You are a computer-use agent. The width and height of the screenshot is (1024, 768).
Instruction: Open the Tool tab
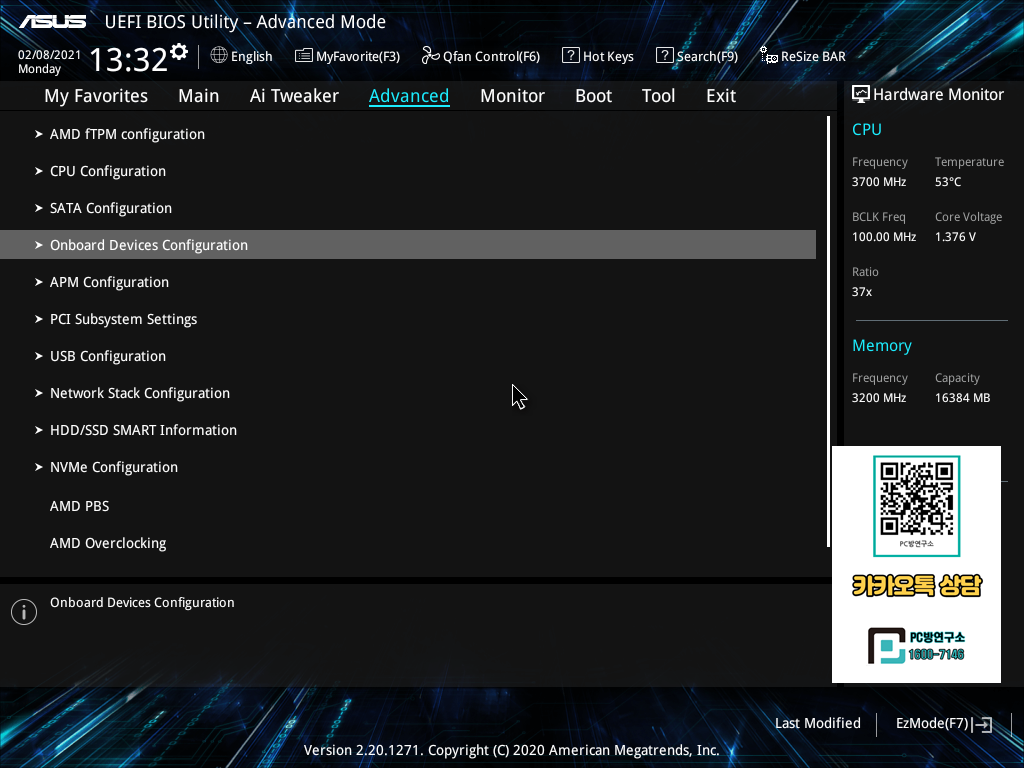[x=658, y=96]
